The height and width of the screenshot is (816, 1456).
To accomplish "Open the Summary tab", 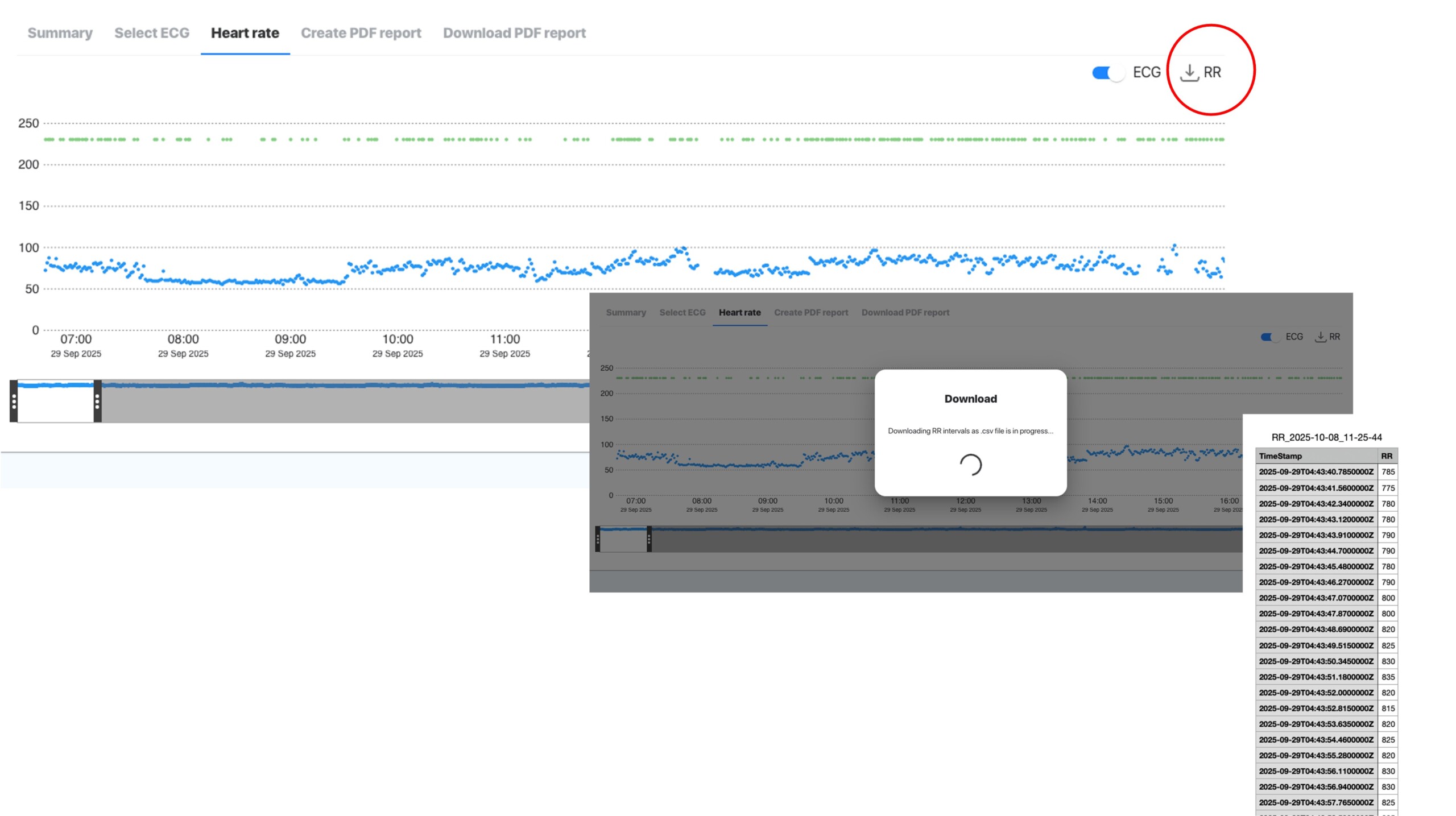I will pyautogui.click(x=60, y=33).
